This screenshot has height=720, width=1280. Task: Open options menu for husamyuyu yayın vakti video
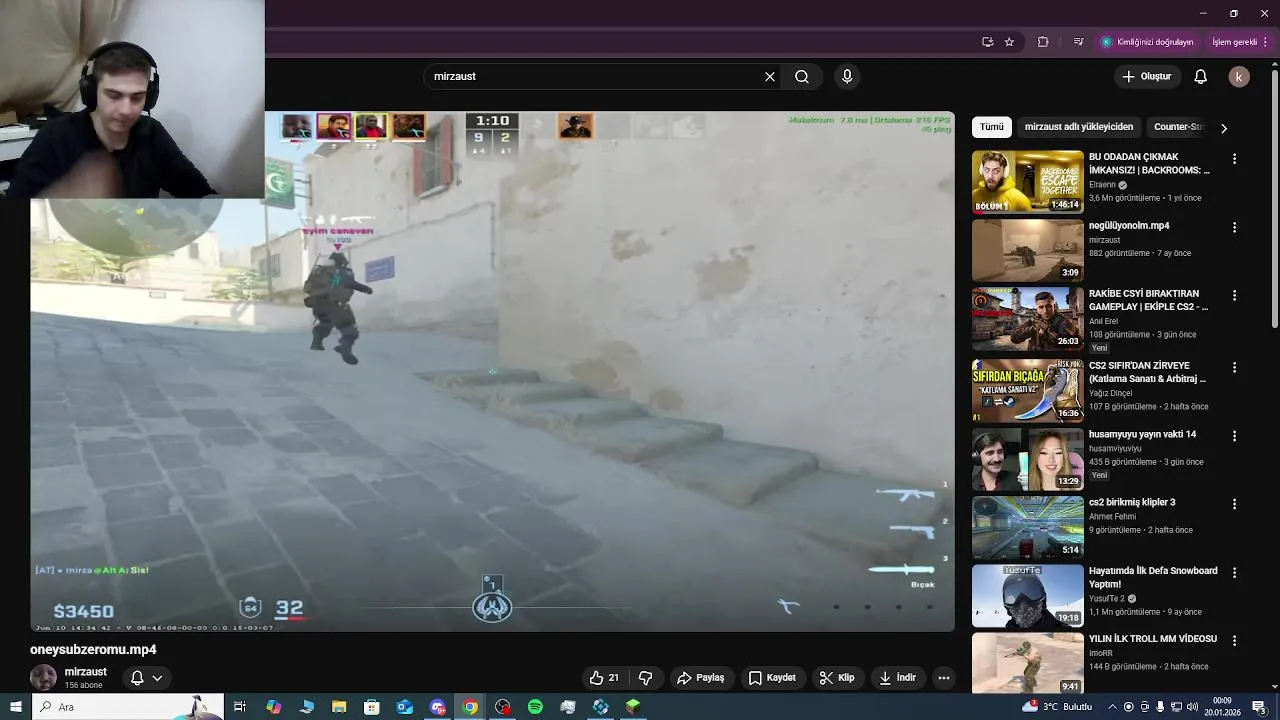1234,436
